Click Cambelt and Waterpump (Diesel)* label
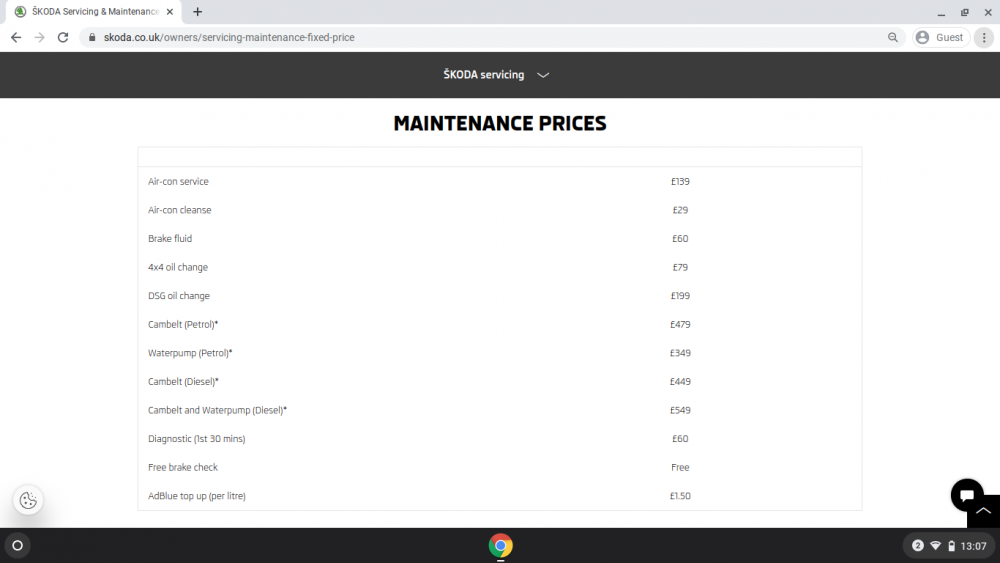This screenshot has width=1000, height=563. point(217,411)
